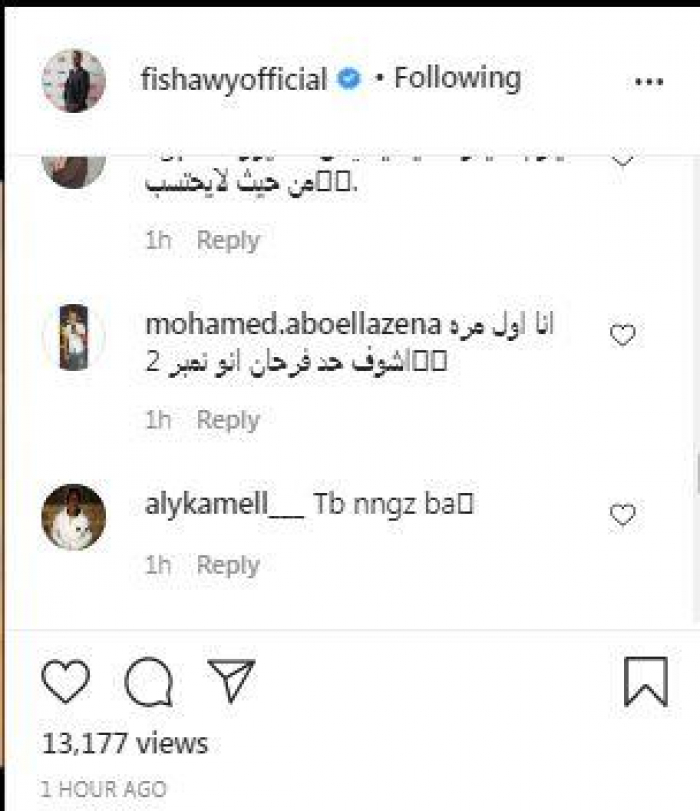Reply to the top comment

click(x=228, y=240)
